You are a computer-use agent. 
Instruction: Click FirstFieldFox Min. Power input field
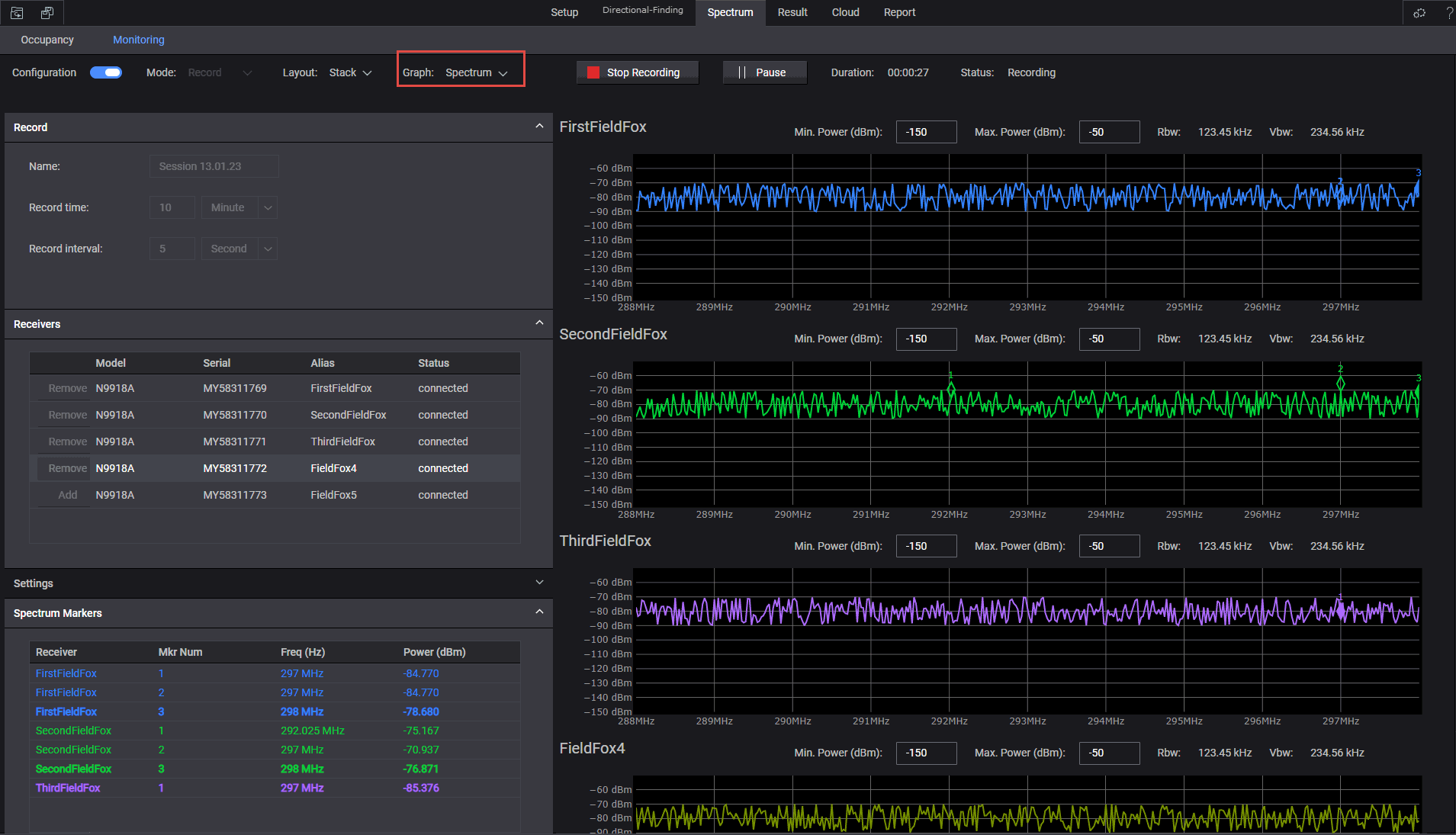[925, 132]
